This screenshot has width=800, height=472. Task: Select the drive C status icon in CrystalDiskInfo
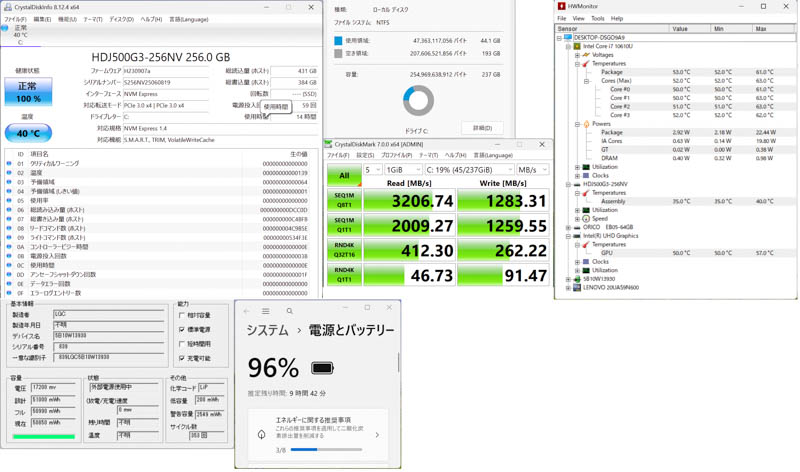(7, 29)
